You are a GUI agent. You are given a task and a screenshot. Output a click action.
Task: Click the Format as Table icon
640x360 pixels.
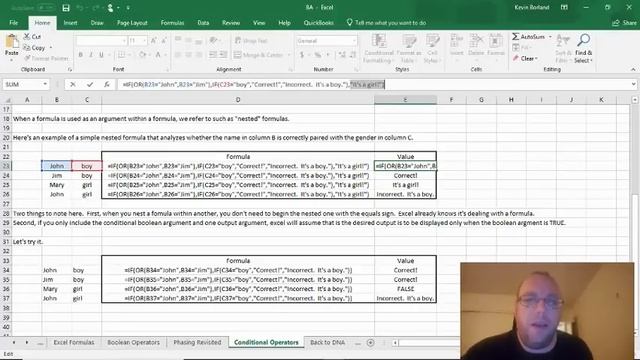coord(409,41)
